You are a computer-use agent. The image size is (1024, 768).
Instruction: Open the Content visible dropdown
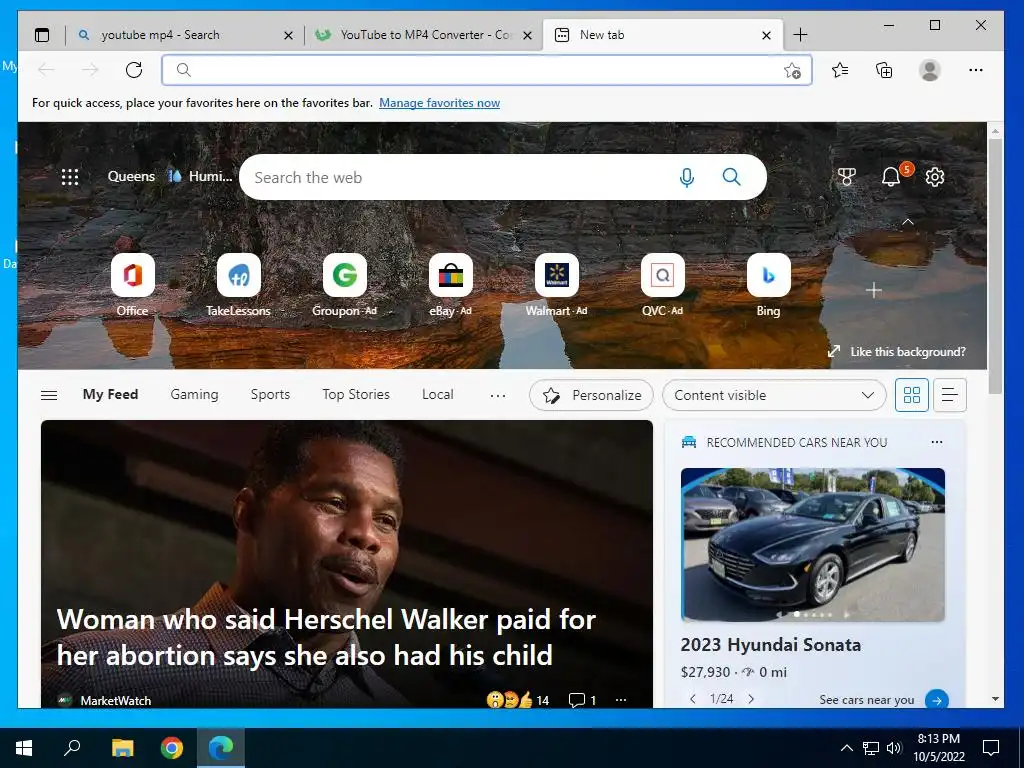[x=774, y=395]
